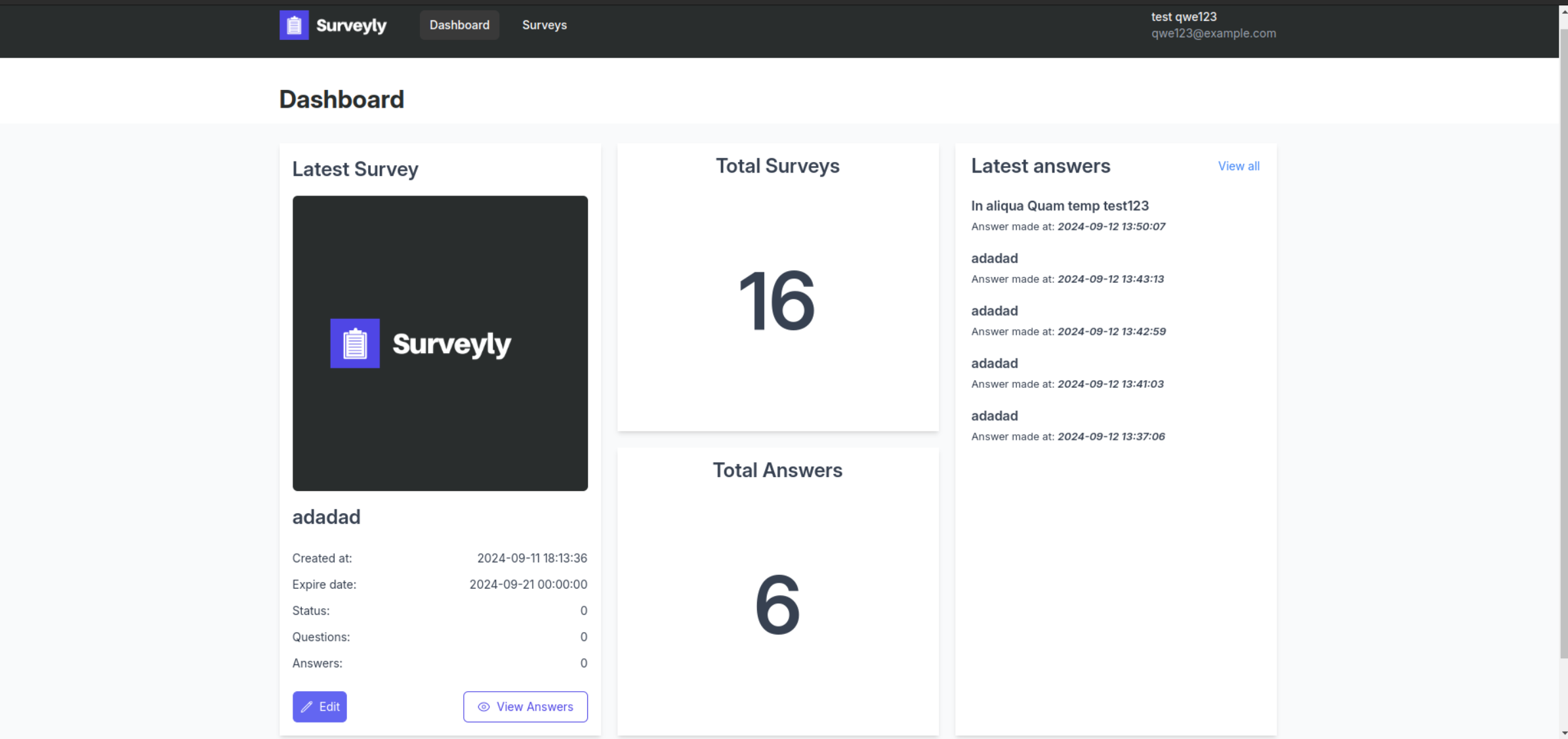1568x739 pixels.
Task: Click the created date 2024-09-11 18:13:36
Action: click(x=532, y=558)
